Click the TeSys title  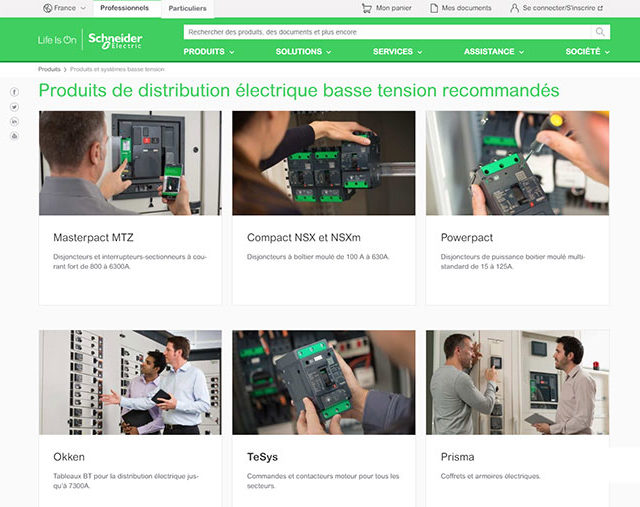pyautogui.click(x=262, y=457)
